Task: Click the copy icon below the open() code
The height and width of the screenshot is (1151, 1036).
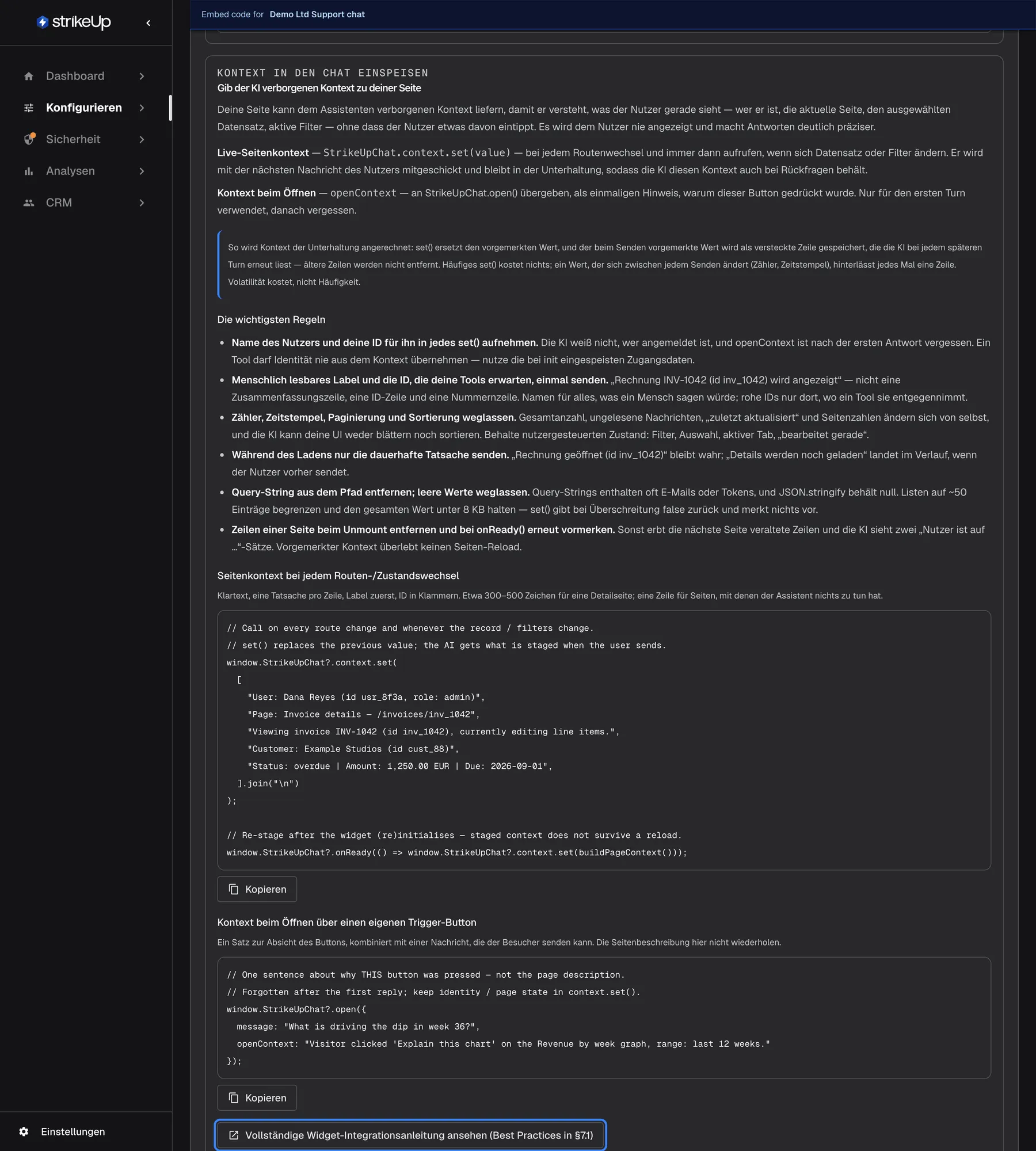Action: point(234,1097)
